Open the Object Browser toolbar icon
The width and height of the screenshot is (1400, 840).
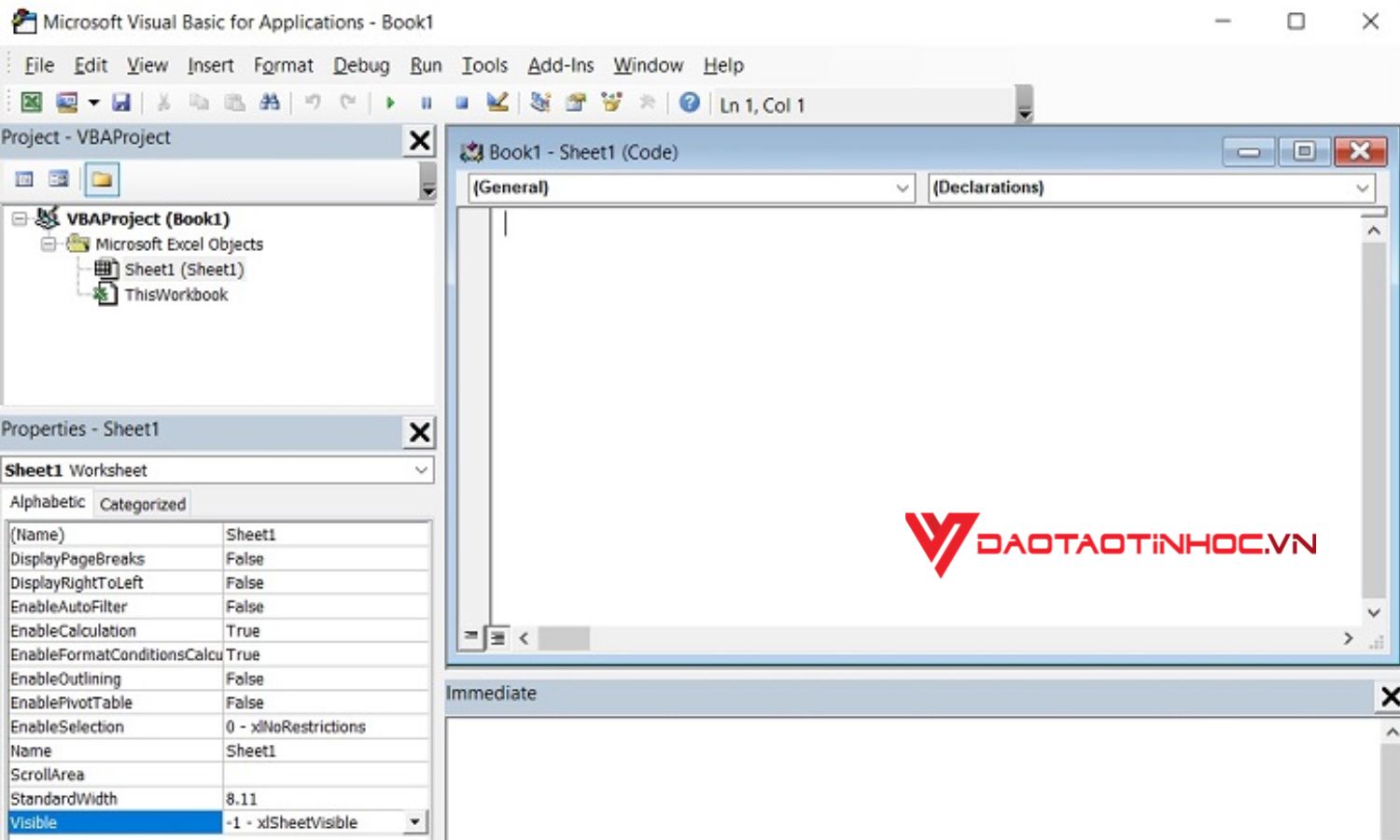click(x=611, y=103)
